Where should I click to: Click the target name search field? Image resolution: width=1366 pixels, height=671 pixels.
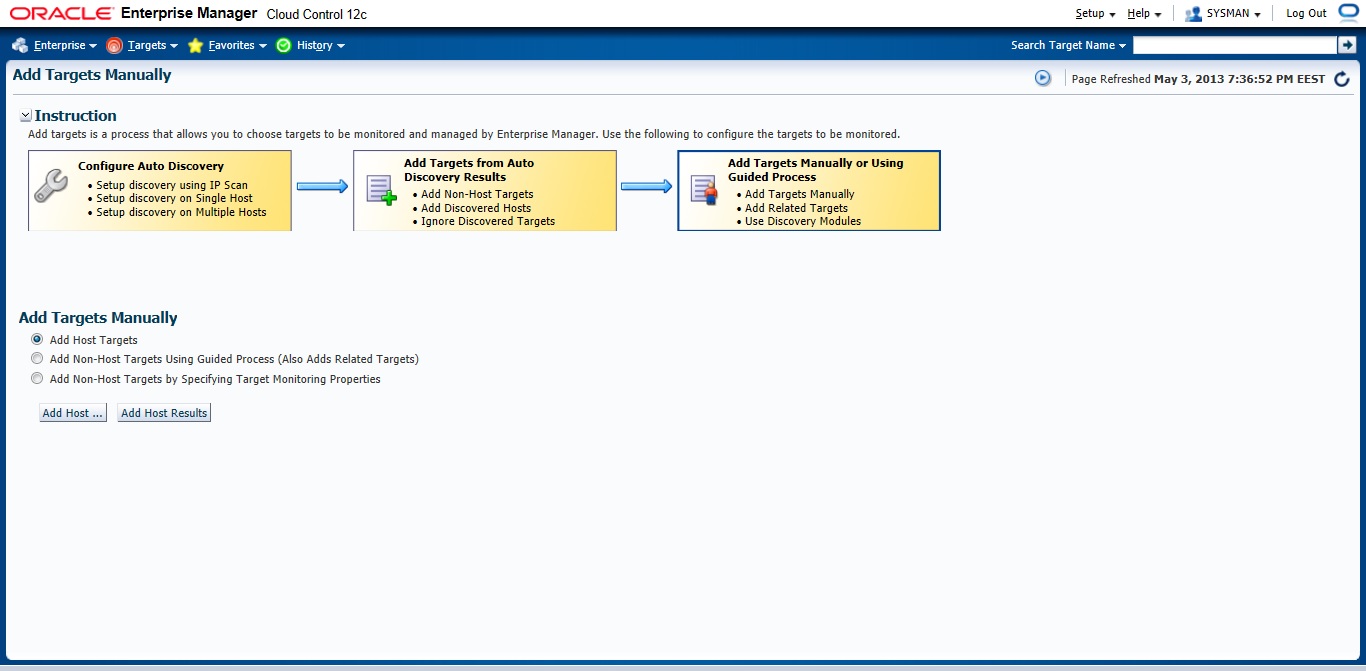(1234, 45)
